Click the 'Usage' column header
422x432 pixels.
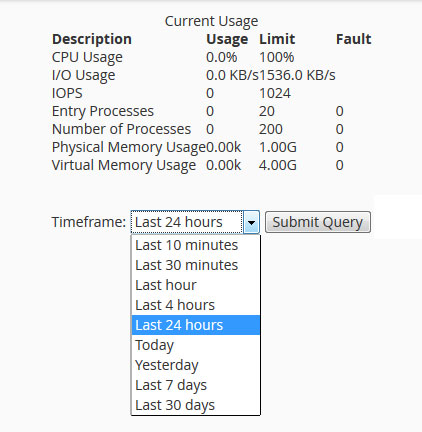[x=227, y=39]
